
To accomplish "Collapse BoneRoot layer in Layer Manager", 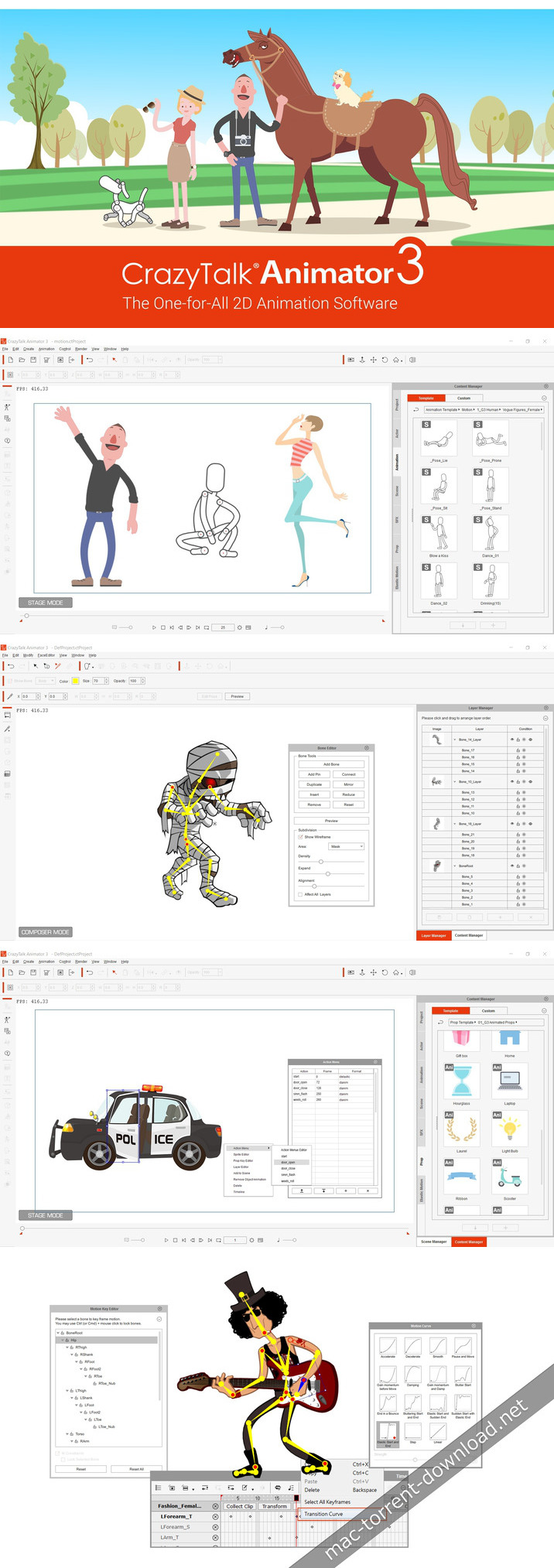I will [455, 866].
